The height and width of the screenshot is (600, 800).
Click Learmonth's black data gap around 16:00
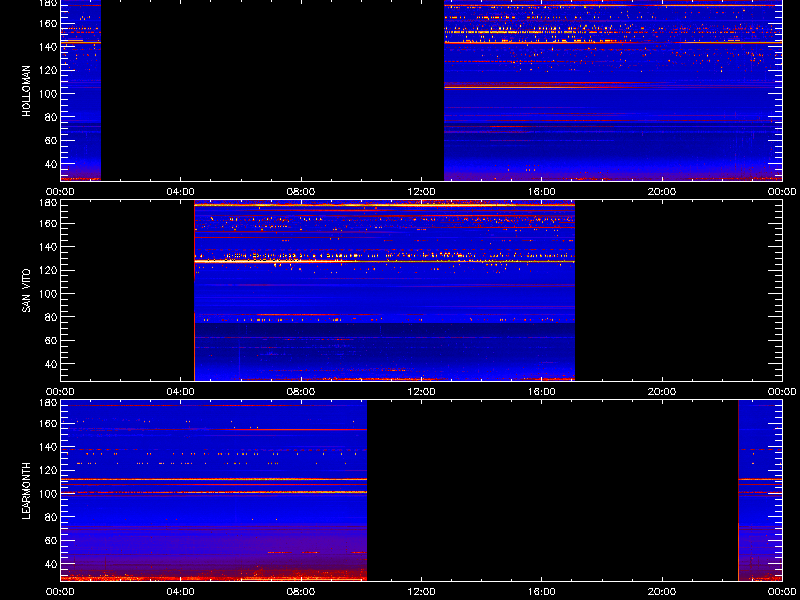pos(553,490)
